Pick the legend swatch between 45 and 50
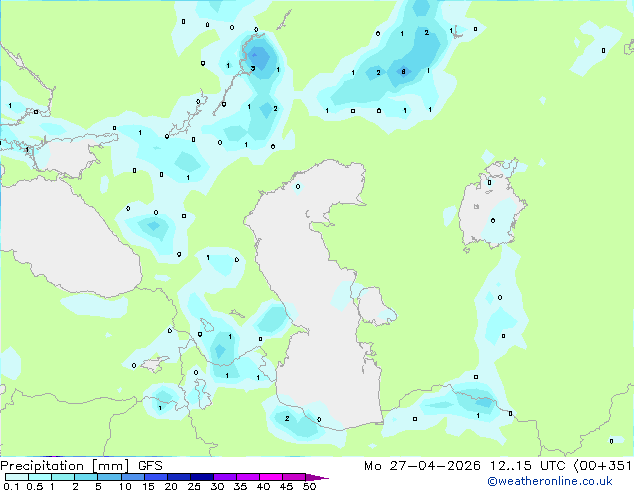Image resolution: width=634 pixels, height=490 pixels. (294, 477)
